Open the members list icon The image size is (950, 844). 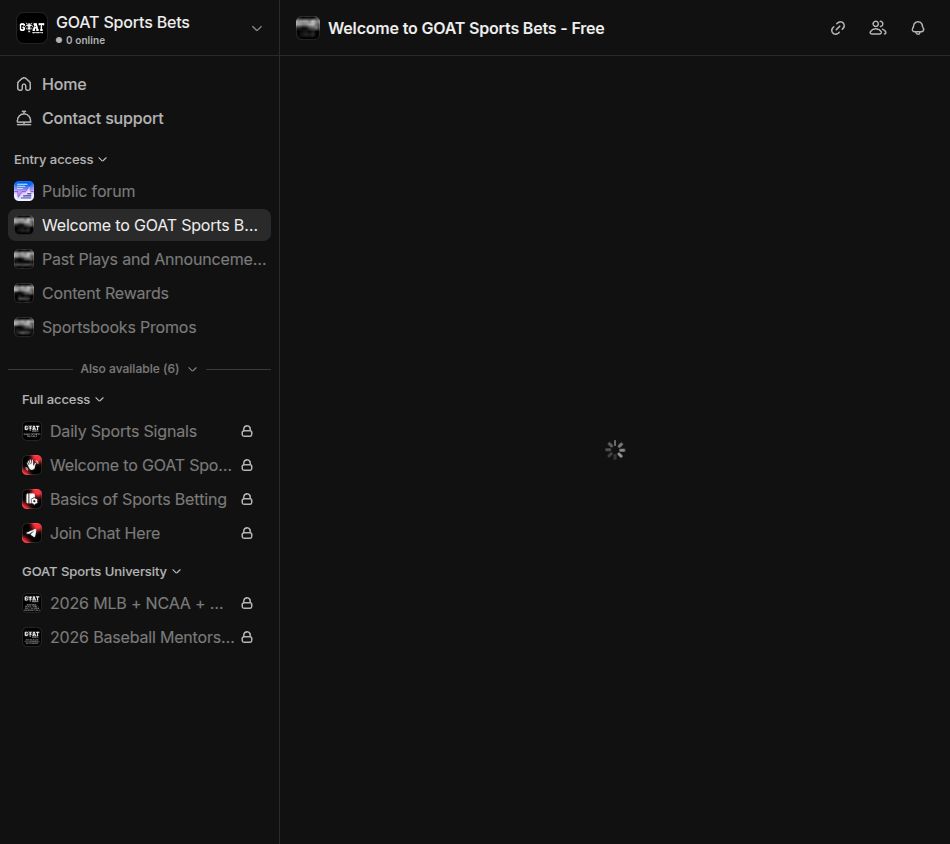click(x=878, y=28)
